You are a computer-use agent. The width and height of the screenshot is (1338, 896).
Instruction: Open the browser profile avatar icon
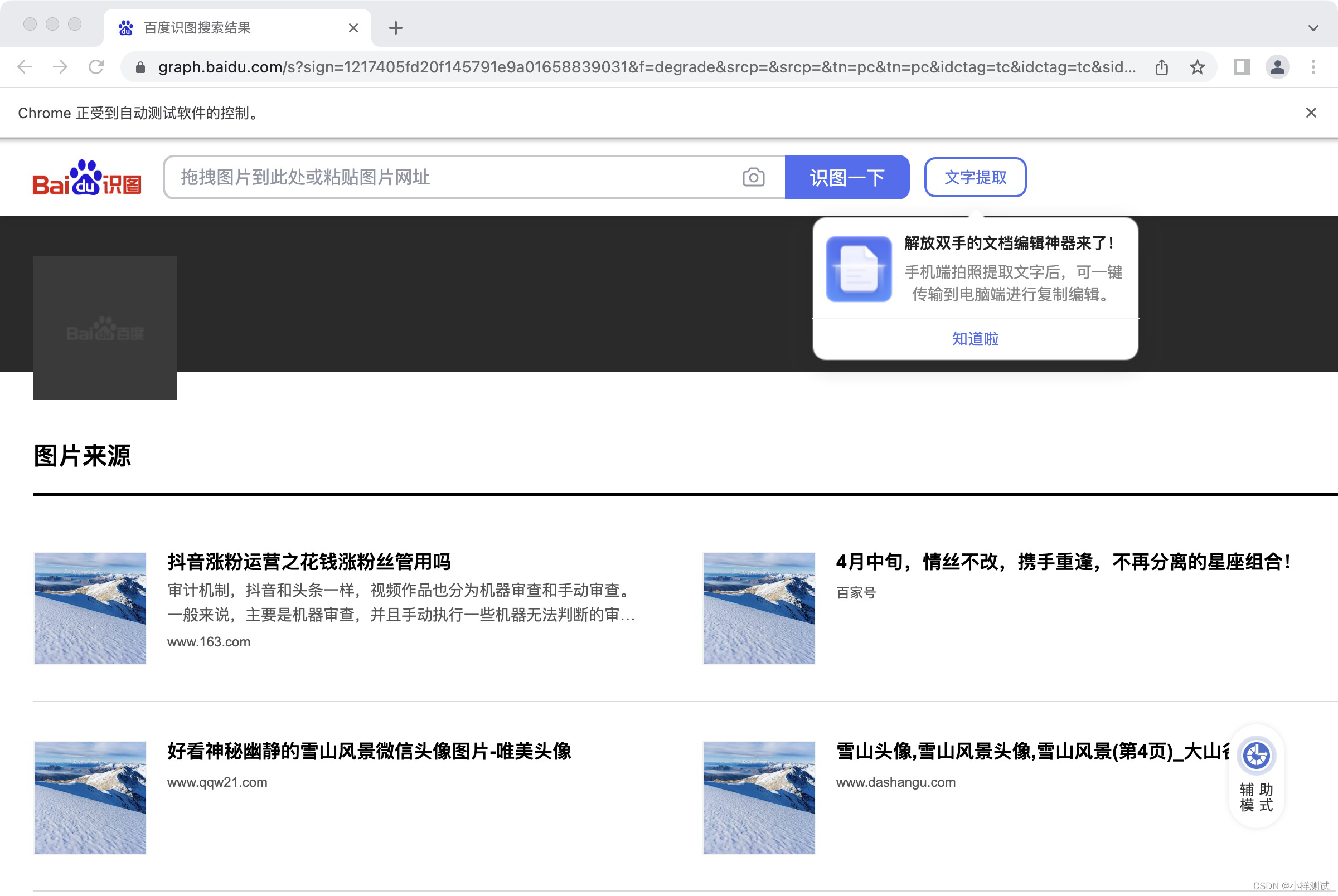(1278, 67)
